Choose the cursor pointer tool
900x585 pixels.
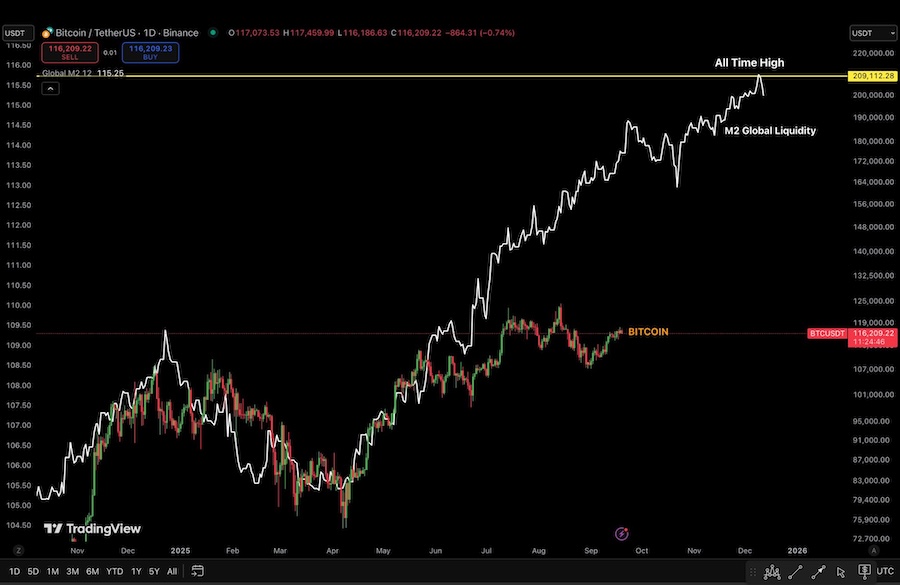841,572
